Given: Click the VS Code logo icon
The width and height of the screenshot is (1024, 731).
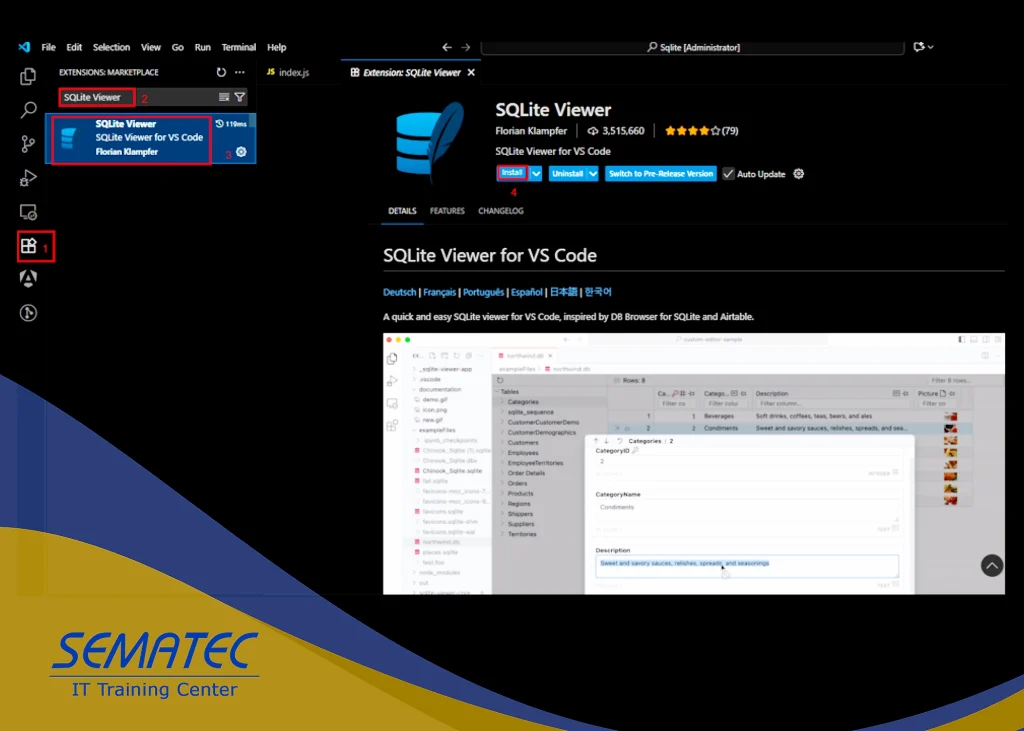Looking at the screenshot, I should (24, 47).
